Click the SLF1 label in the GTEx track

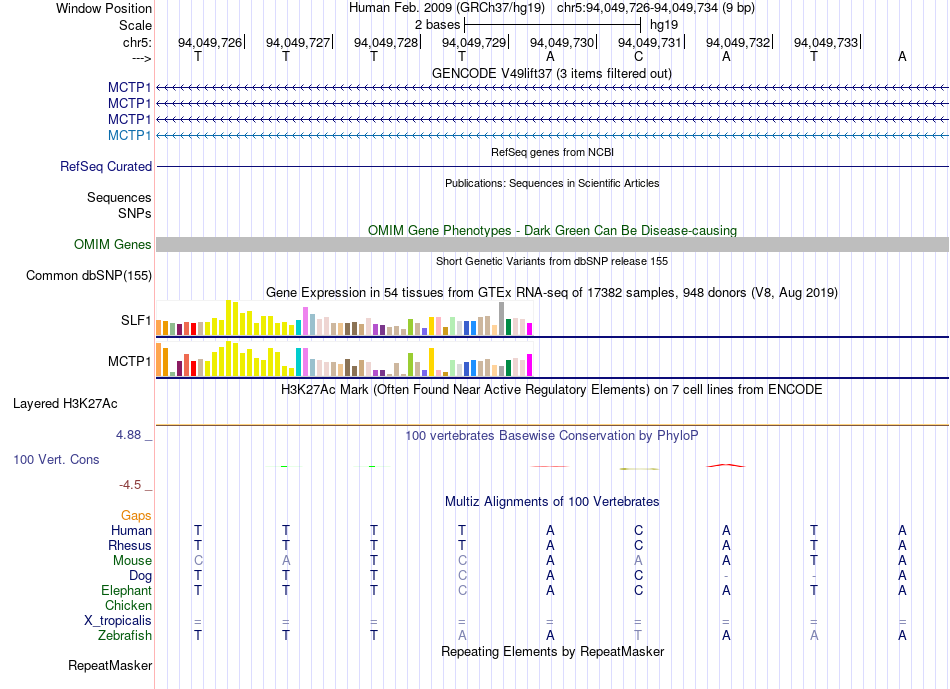click(x=136, y=321)
